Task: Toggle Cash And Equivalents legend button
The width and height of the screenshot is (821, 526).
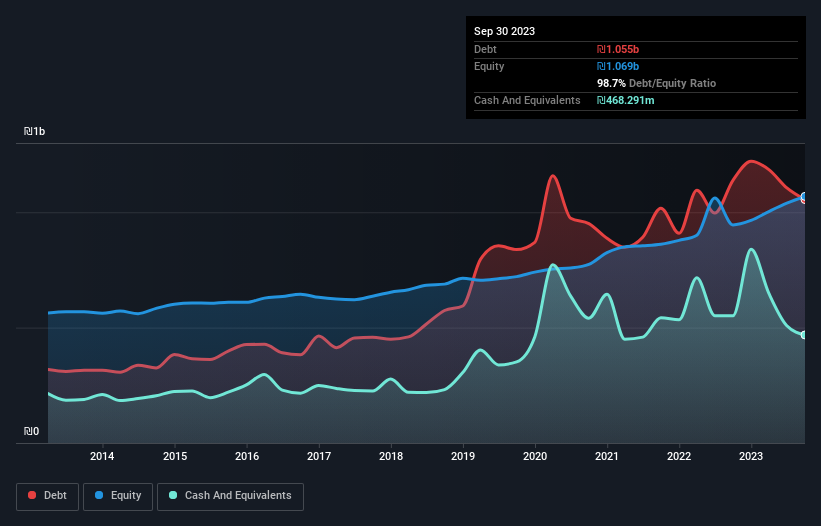Action: tap(230, 496)
